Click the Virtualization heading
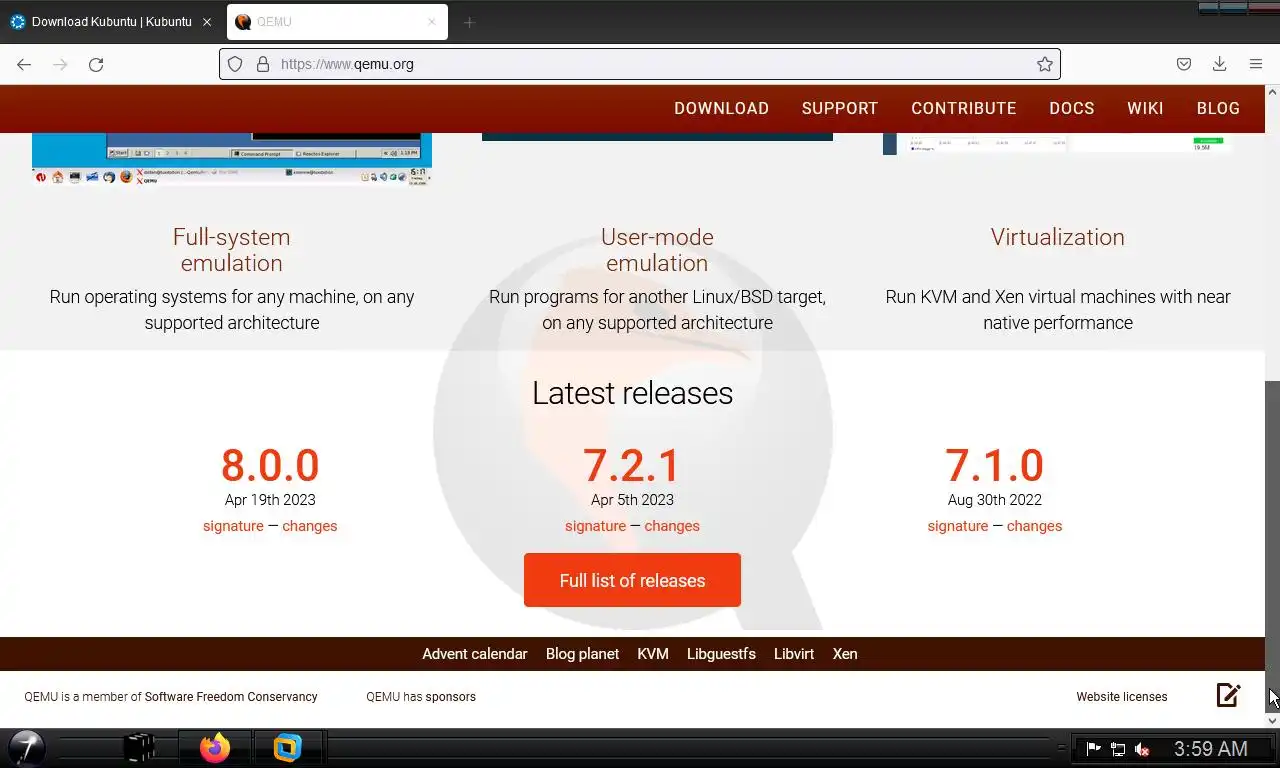 (1058, 237)
